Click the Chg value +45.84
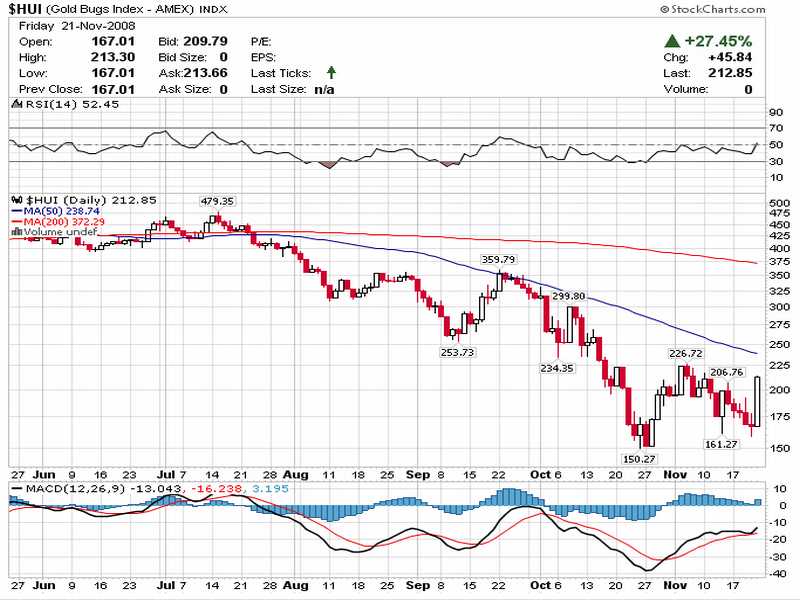Screen dimensions: 800x600 coord(730,57)
